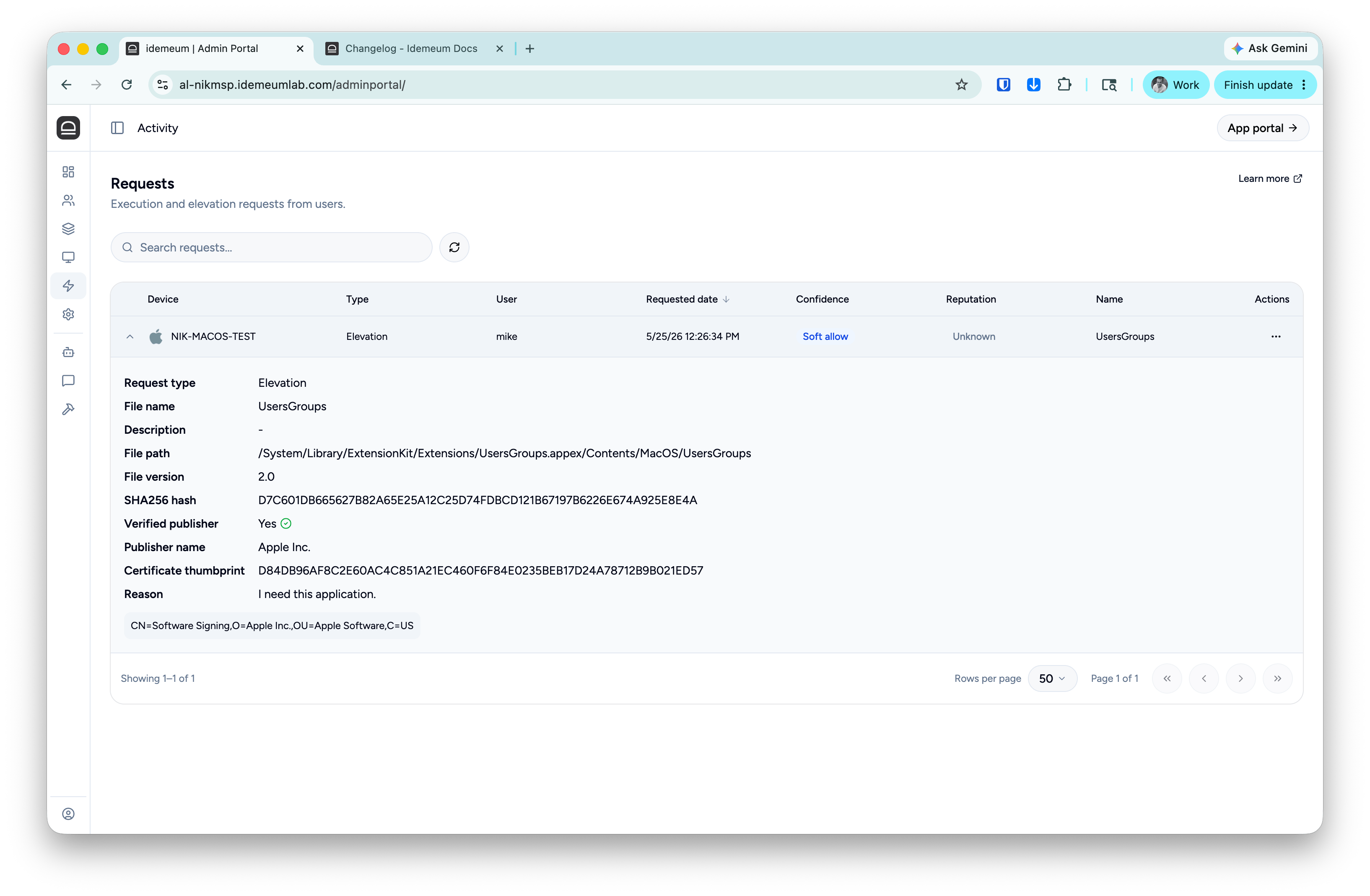Focus the Search requests input field
This screenshot has width=1370, height=896.
(x=271, y=247)
